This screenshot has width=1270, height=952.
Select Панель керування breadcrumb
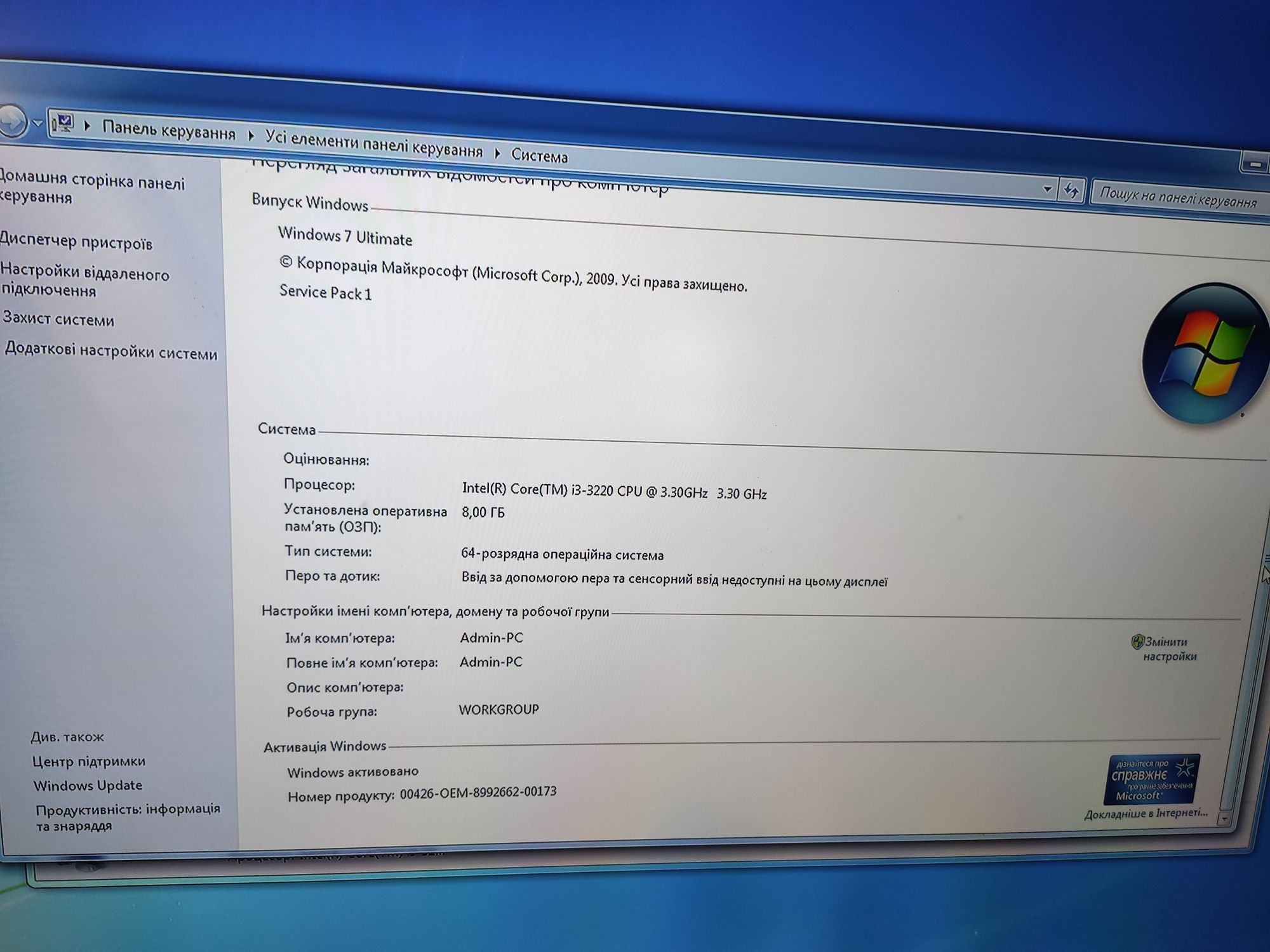point(168,131)
